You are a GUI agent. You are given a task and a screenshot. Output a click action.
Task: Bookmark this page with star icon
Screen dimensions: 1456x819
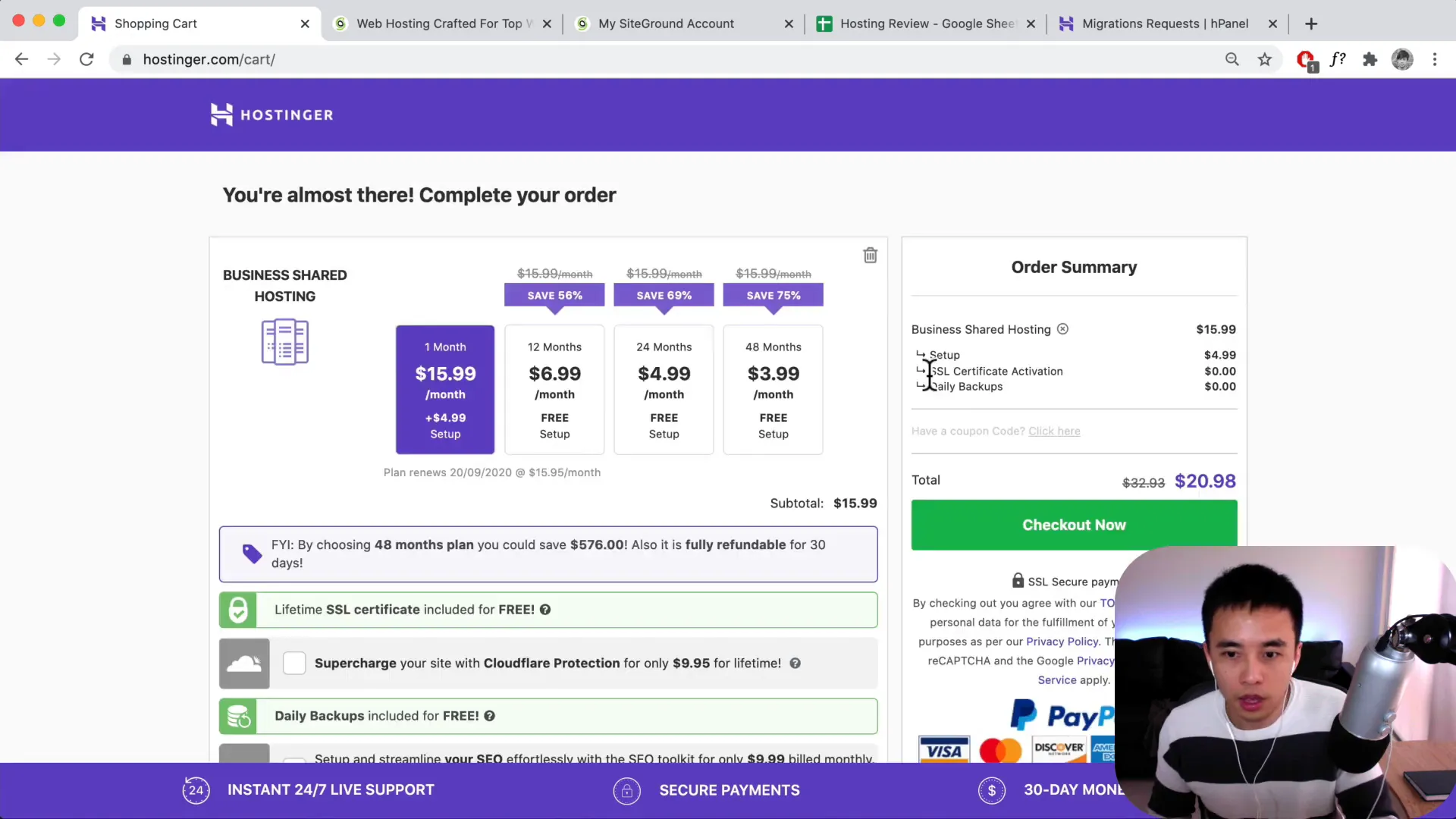click(1264, 59)
